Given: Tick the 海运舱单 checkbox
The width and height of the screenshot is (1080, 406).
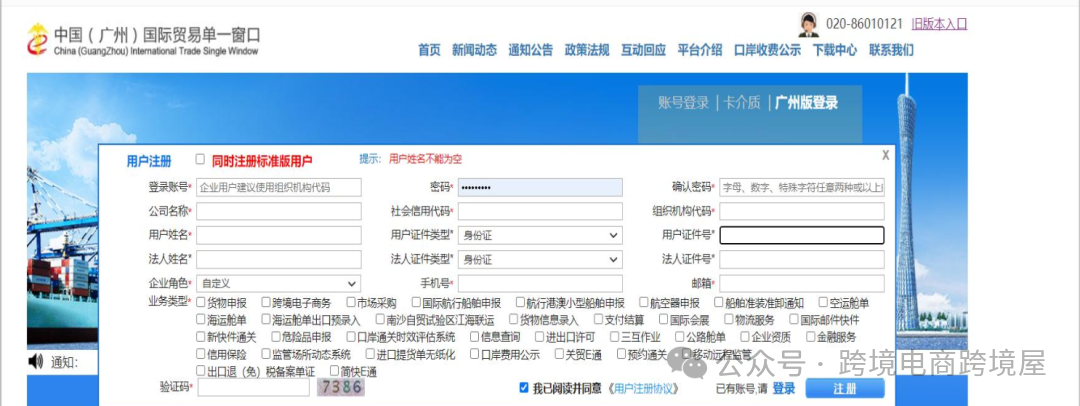Looking at the screenshot, I should pos(201,319).
